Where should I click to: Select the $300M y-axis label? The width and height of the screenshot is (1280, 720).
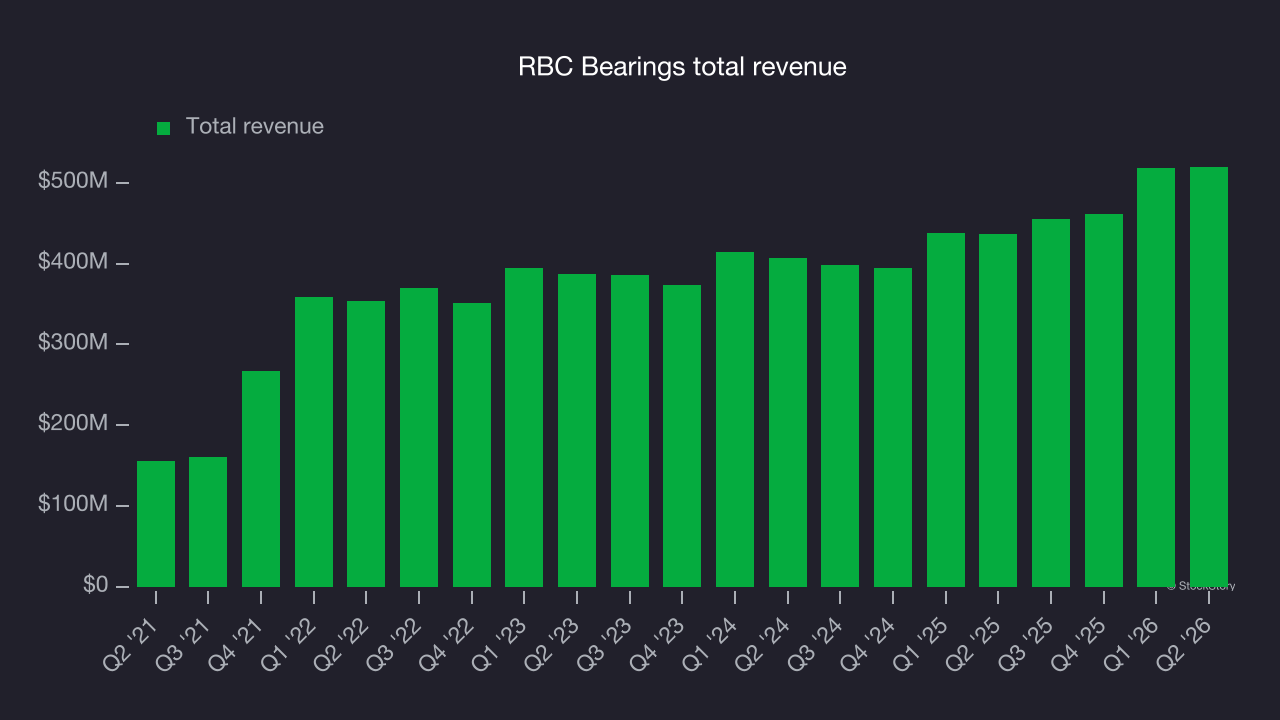(x=71, y=343)
